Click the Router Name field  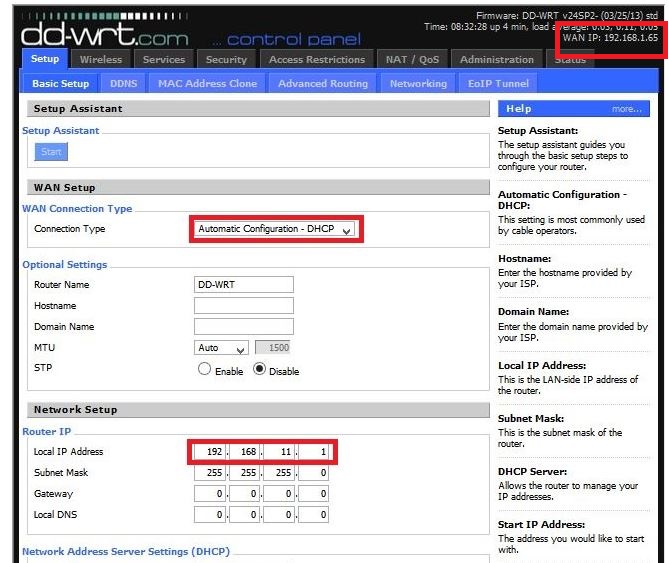coord(244,284)
